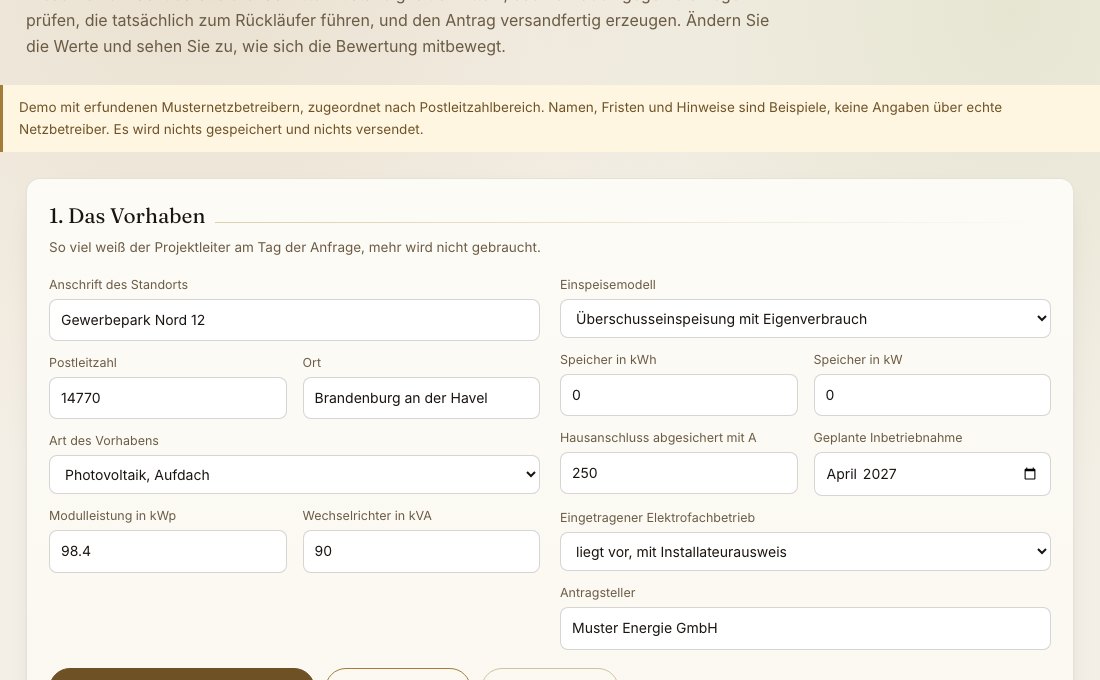Open the Einspeisemodell dropdown
Image resolution: width=1100 pixels, height=680 pixels.
pos(805,319)
